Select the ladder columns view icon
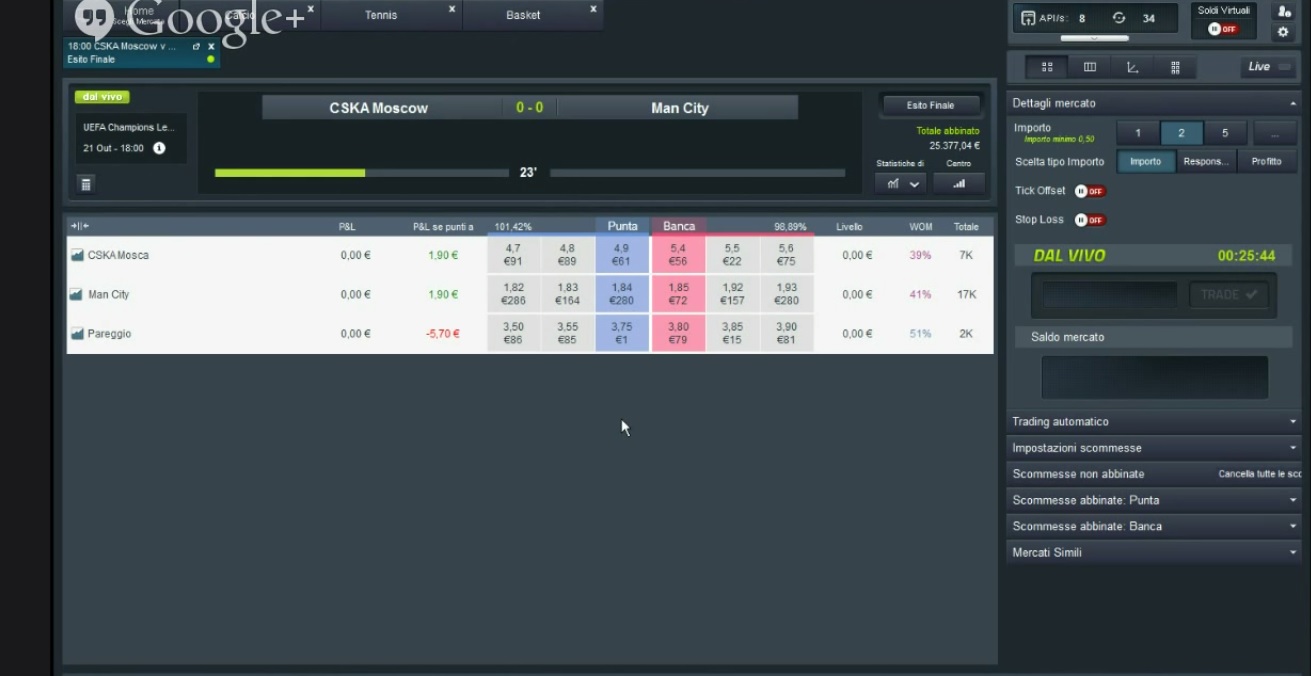The width and height of the screenshot is (1311, 676). point(1090,67)
